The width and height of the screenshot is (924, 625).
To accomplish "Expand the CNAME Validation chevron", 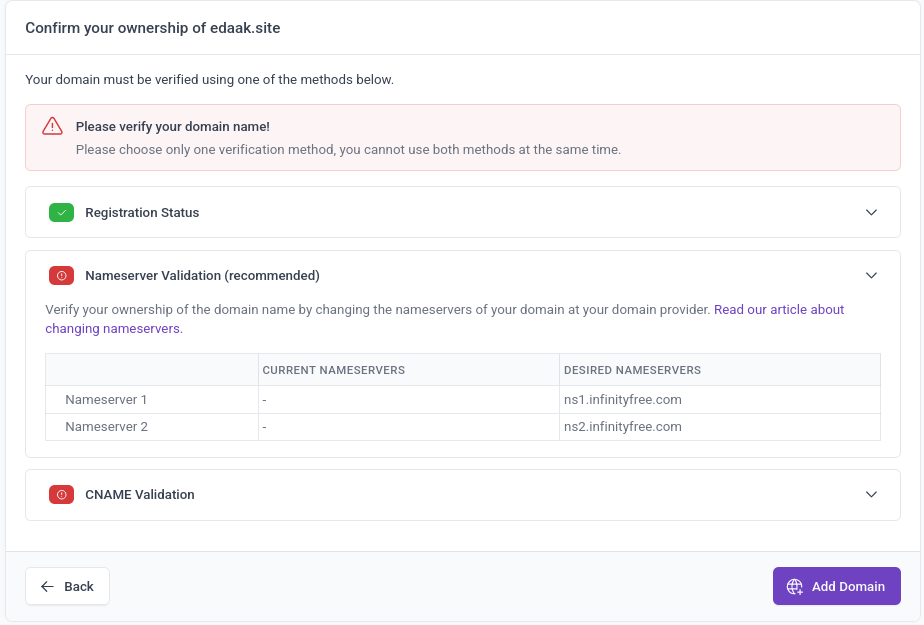I will (x=871, y=495).
